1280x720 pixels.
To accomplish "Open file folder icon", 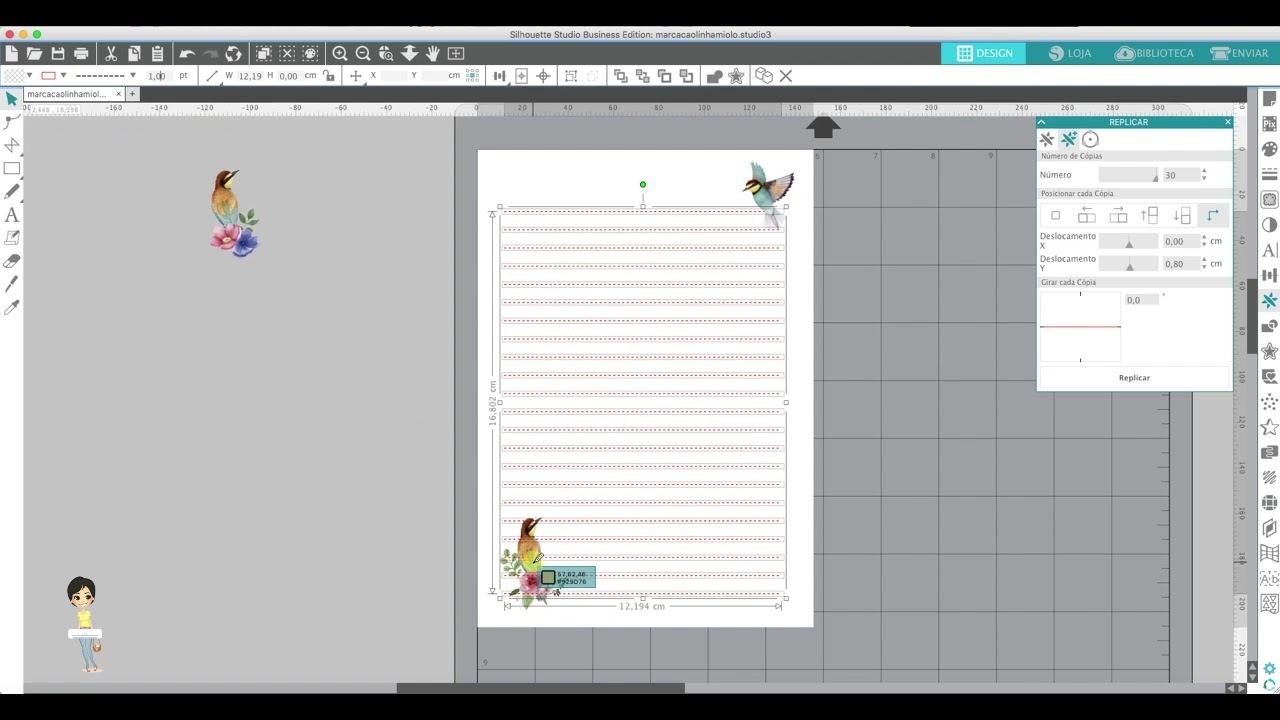I will pyautogui.click(x=34, y=53).
